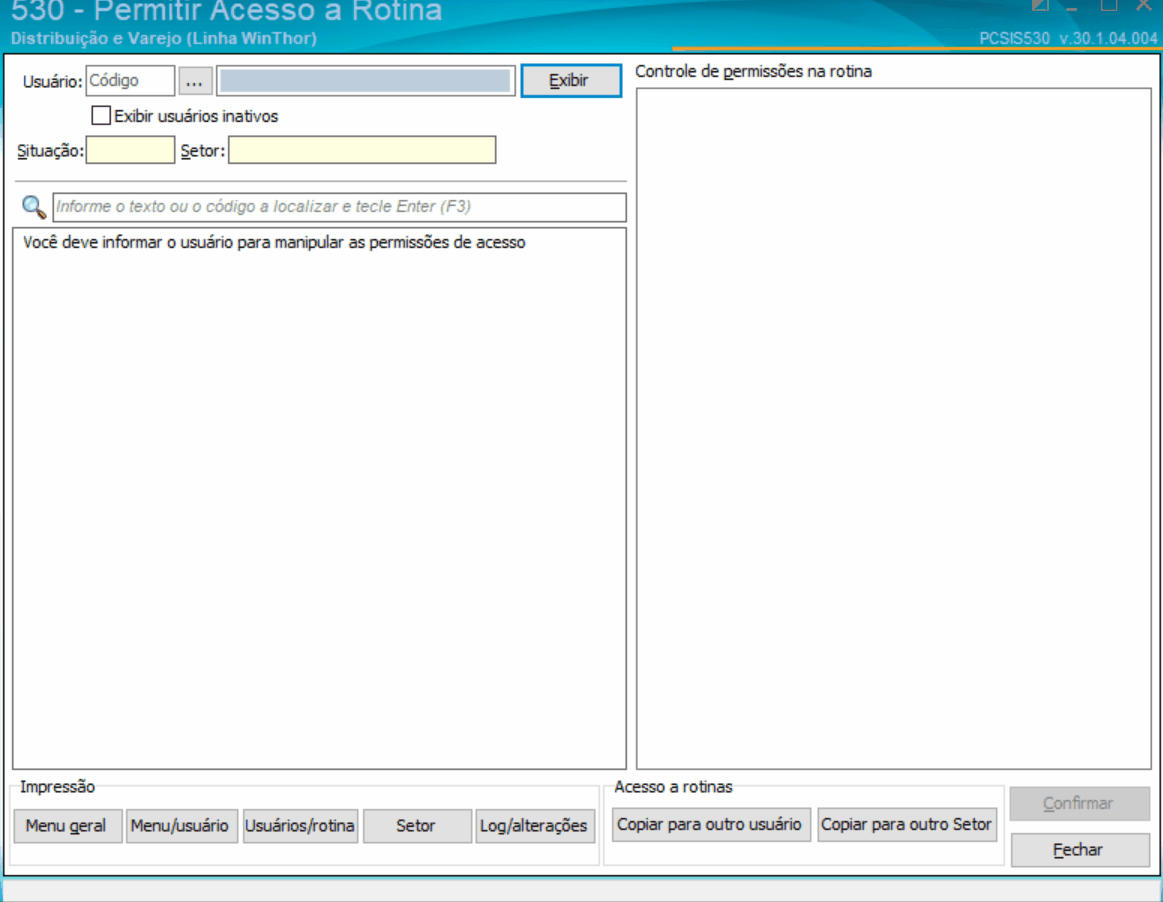
Task: Click Copiar para outro Setor
Action: 906,825
